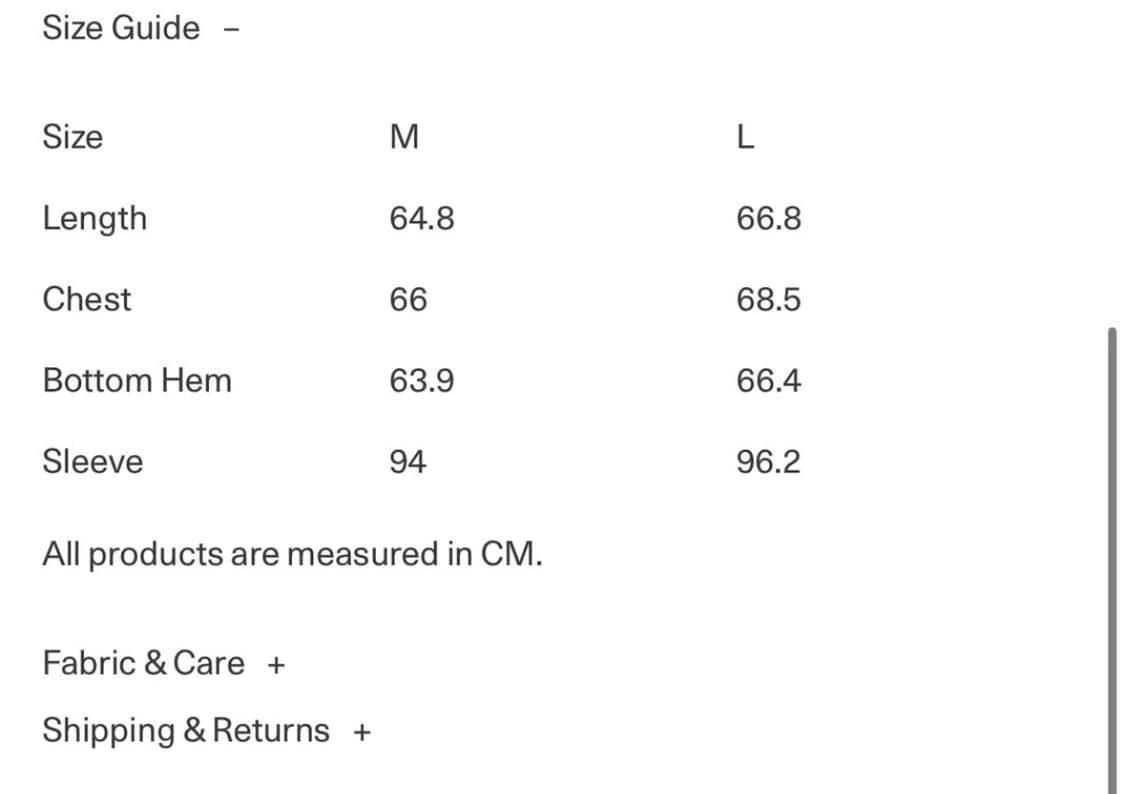Click the Bottom Hem row label
Image resolution: width=1125 pixels, height=794 pixels.
137,380
